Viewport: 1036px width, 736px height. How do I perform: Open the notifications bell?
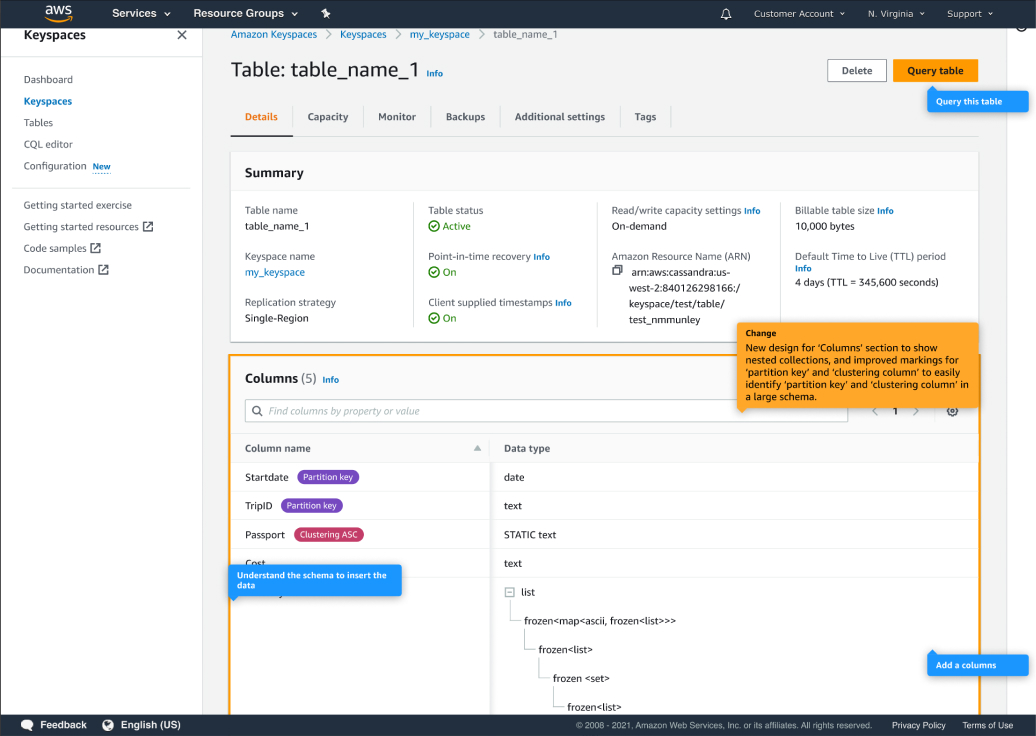[x=726, y=14]
